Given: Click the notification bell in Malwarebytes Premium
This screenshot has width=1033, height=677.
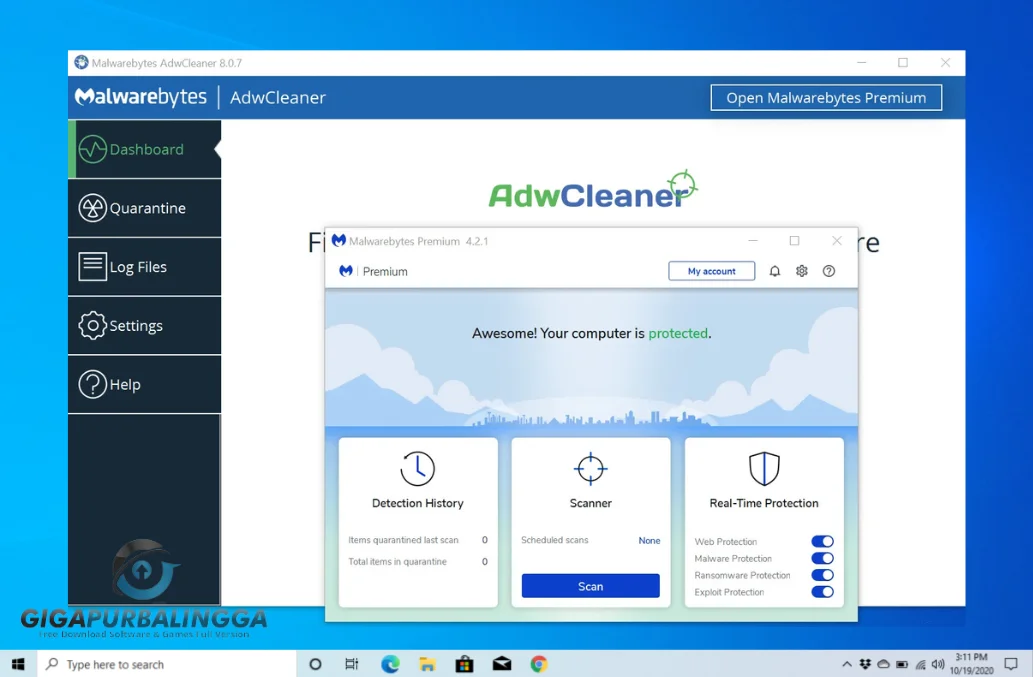Looking at the screenshot, I should pos(775,270).
